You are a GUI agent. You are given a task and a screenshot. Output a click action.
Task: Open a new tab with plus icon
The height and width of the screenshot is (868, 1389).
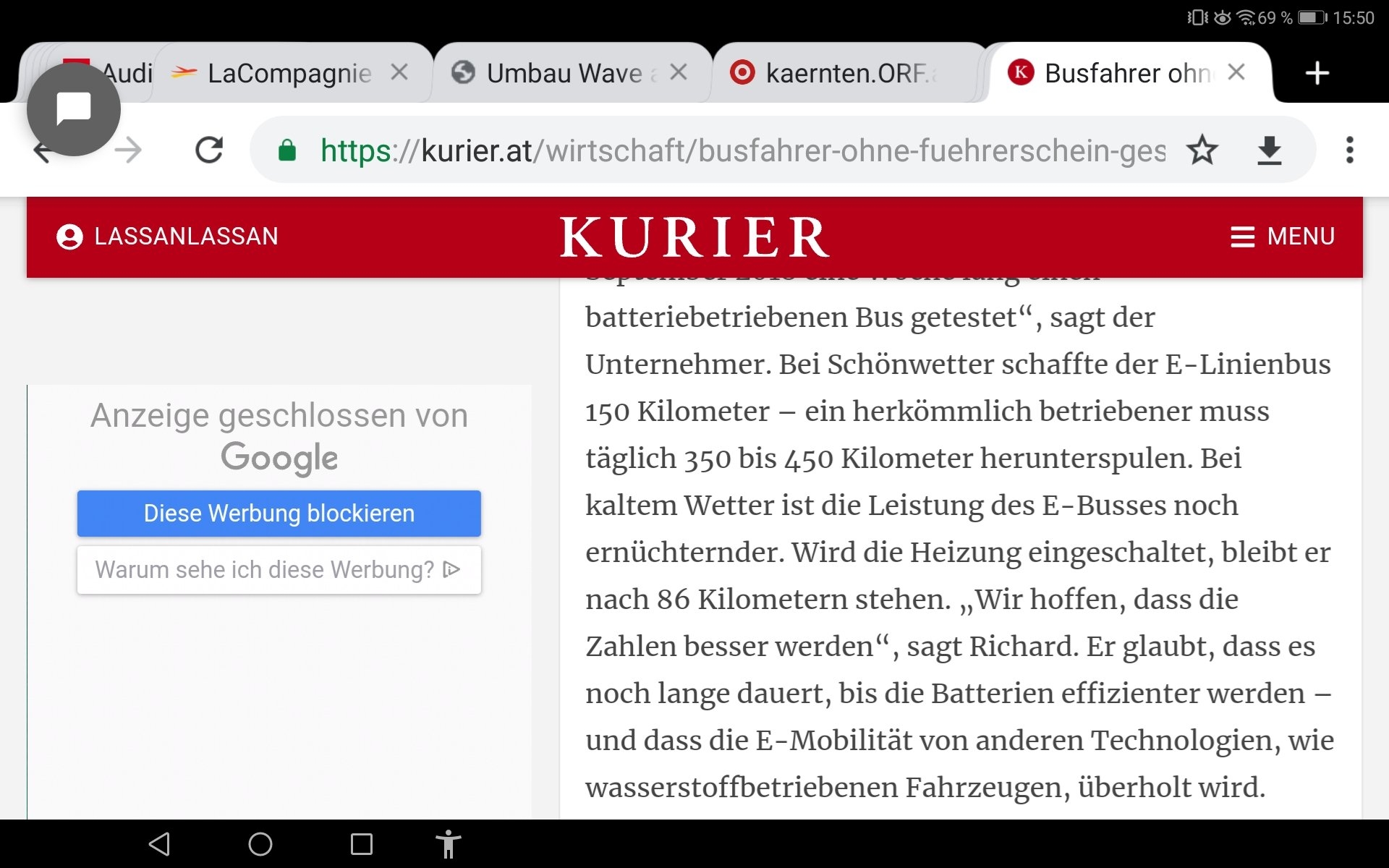click(1317, 73)
